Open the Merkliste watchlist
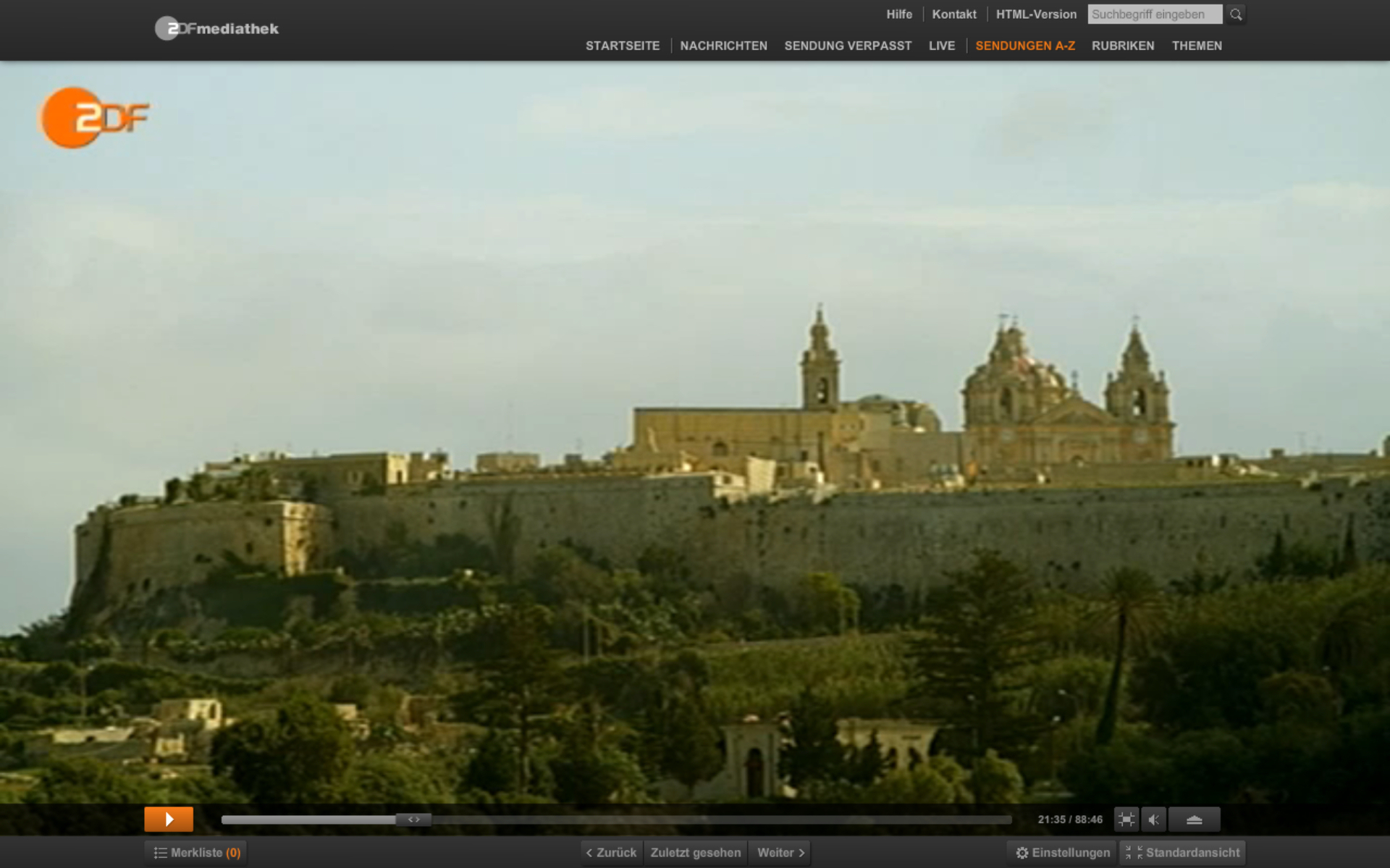 (x=197, y=853)
